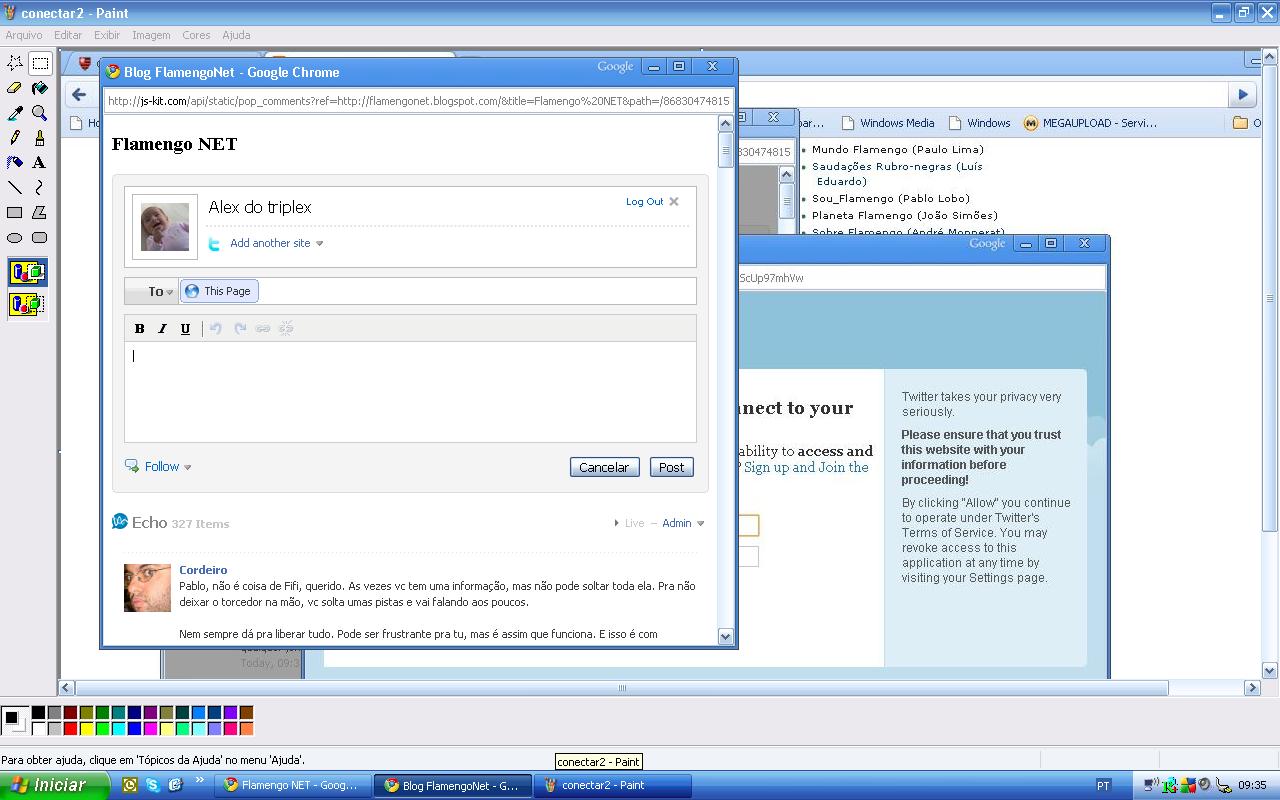Enable transparent selection mode option
Viewport: 1280px width, 800px height.
(x=27, y=304)
